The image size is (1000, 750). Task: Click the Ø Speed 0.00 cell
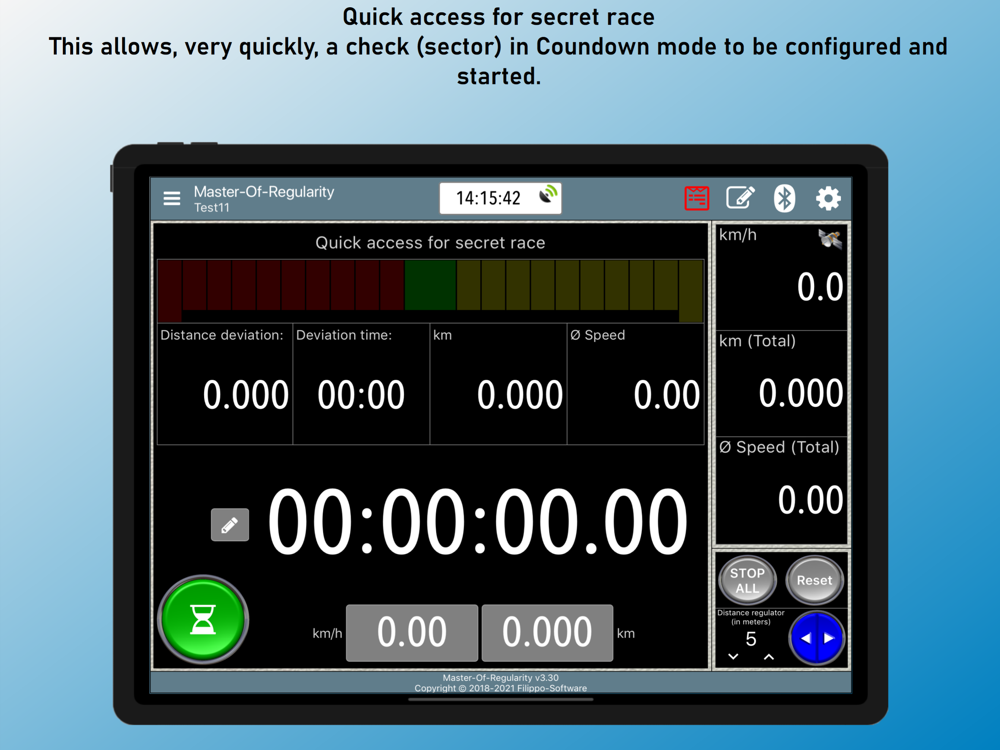(x=635, y=384)
